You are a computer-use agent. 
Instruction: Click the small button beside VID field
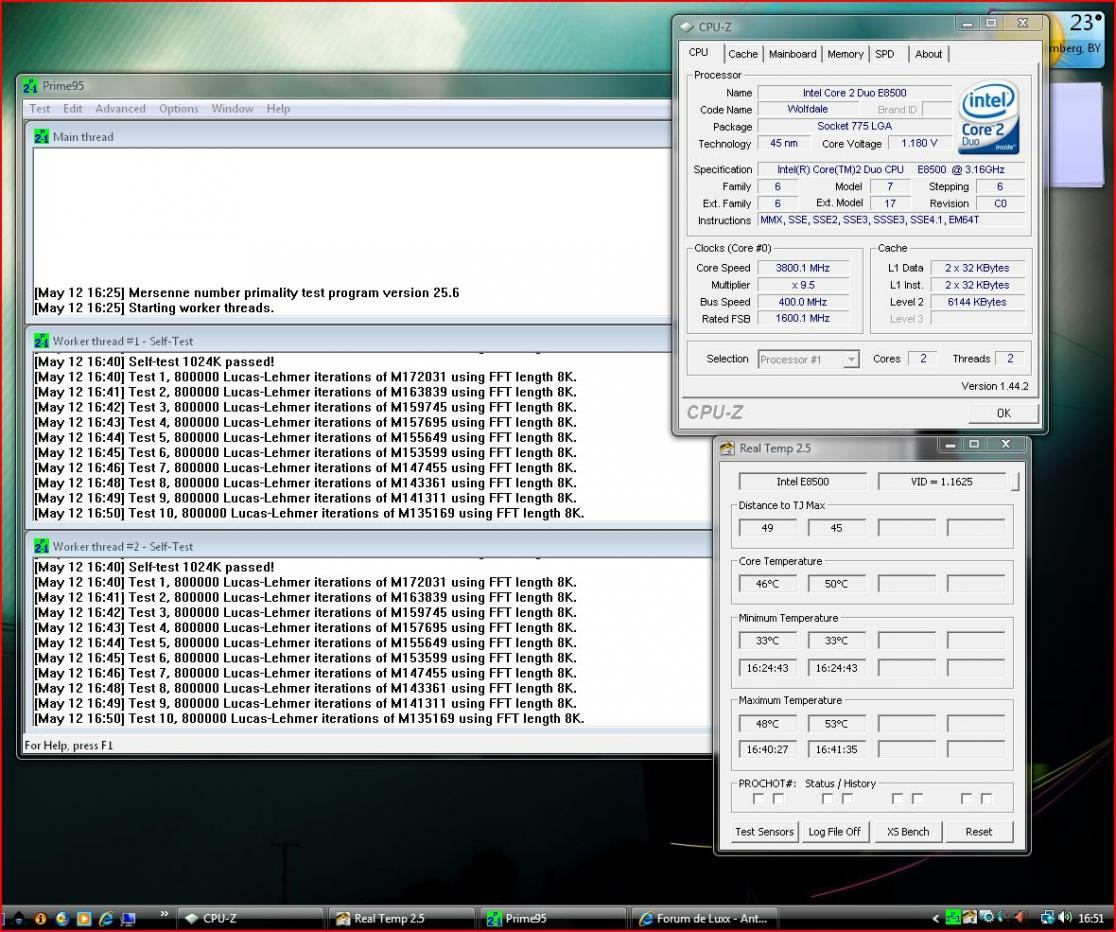[1016, 482]
